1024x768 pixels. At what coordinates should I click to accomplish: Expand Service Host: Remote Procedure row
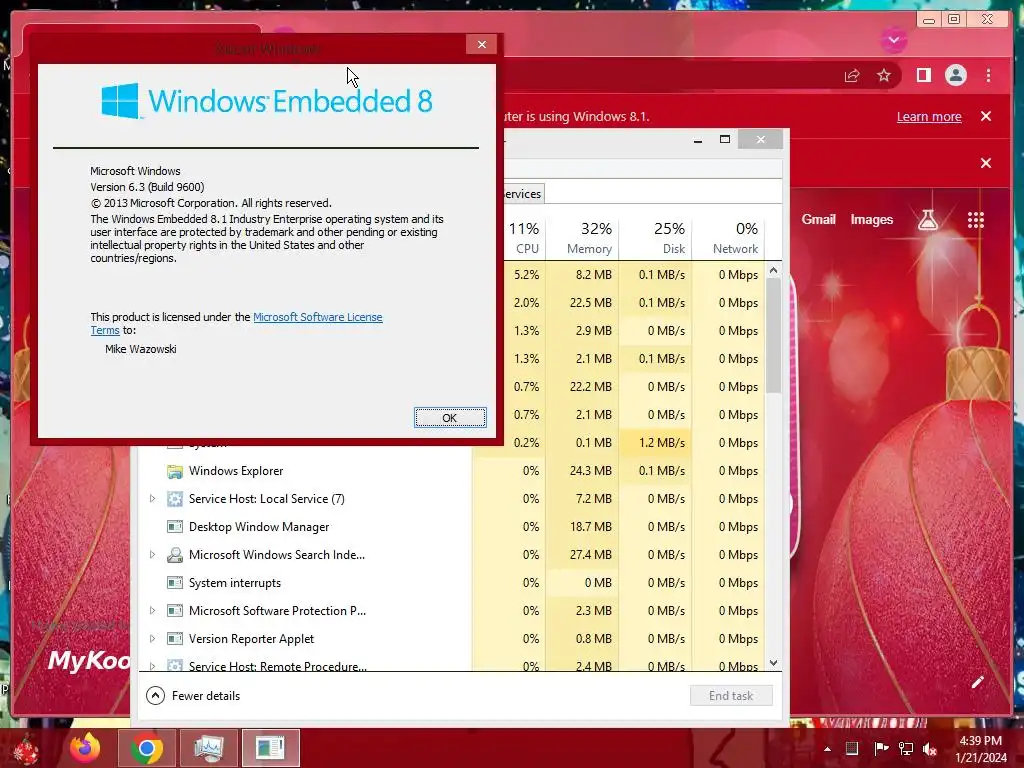(152, 667)
